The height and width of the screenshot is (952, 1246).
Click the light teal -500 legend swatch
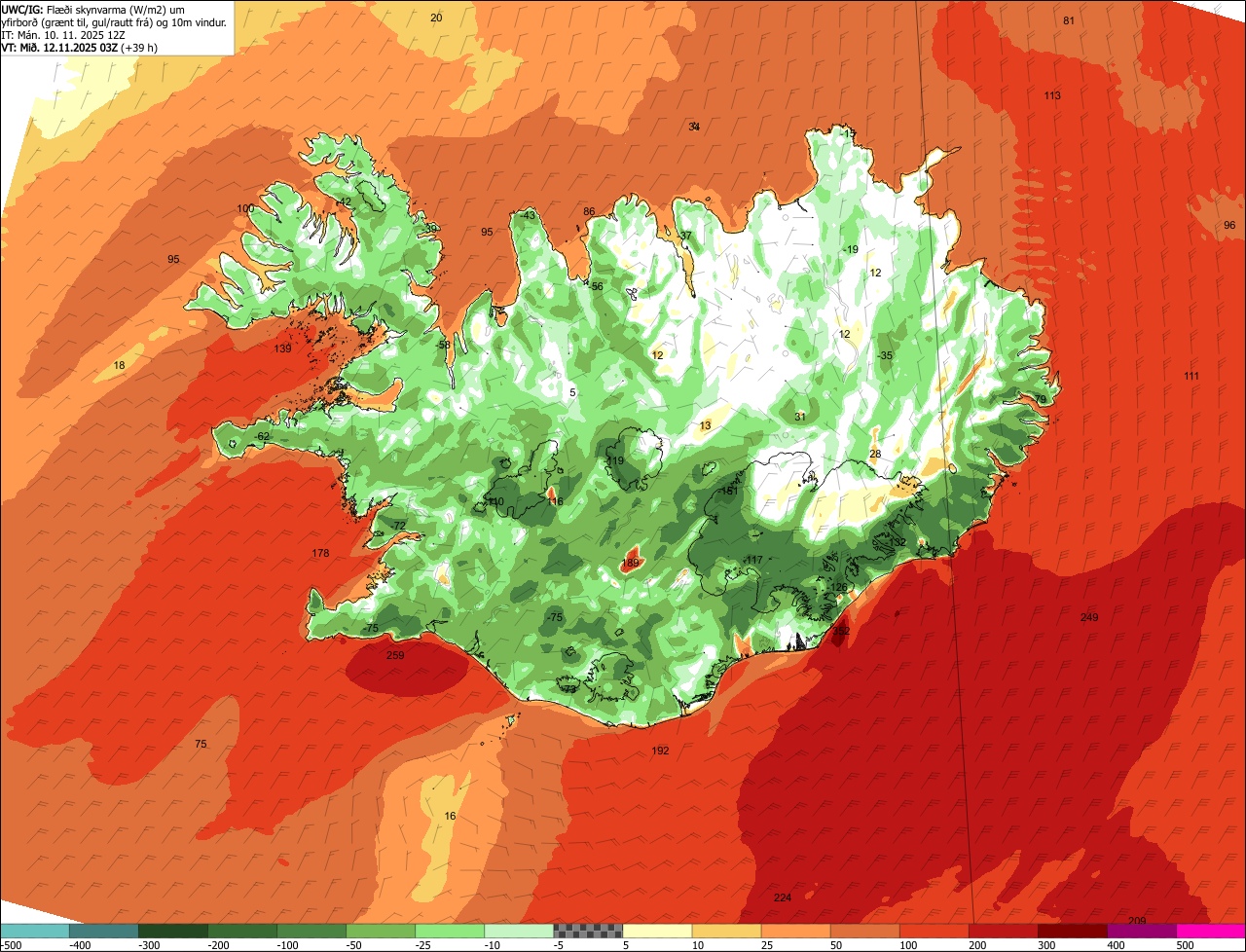click(35, 931)
